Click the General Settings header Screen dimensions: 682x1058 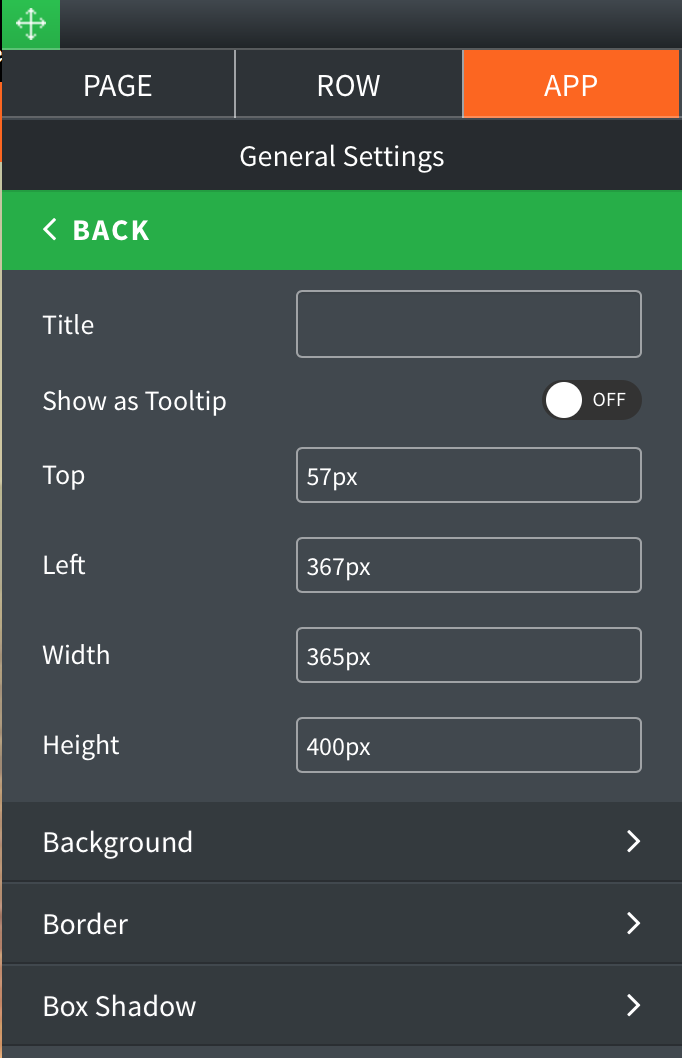pos(342,157)
